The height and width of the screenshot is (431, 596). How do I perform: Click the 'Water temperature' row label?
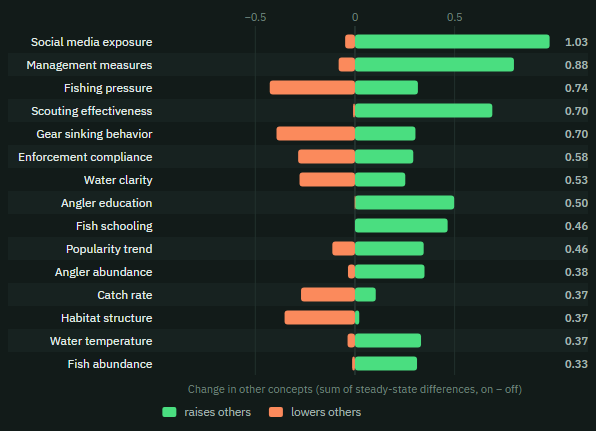(x=101, y=341)
